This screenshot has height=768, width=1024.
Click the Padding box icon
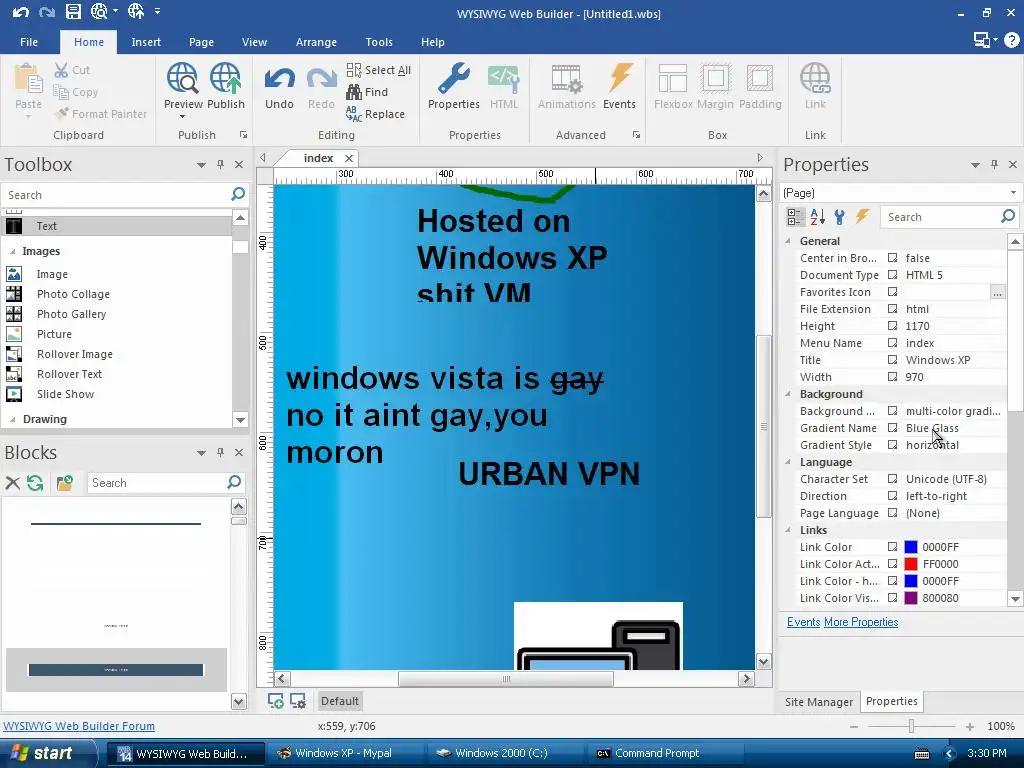760,79
